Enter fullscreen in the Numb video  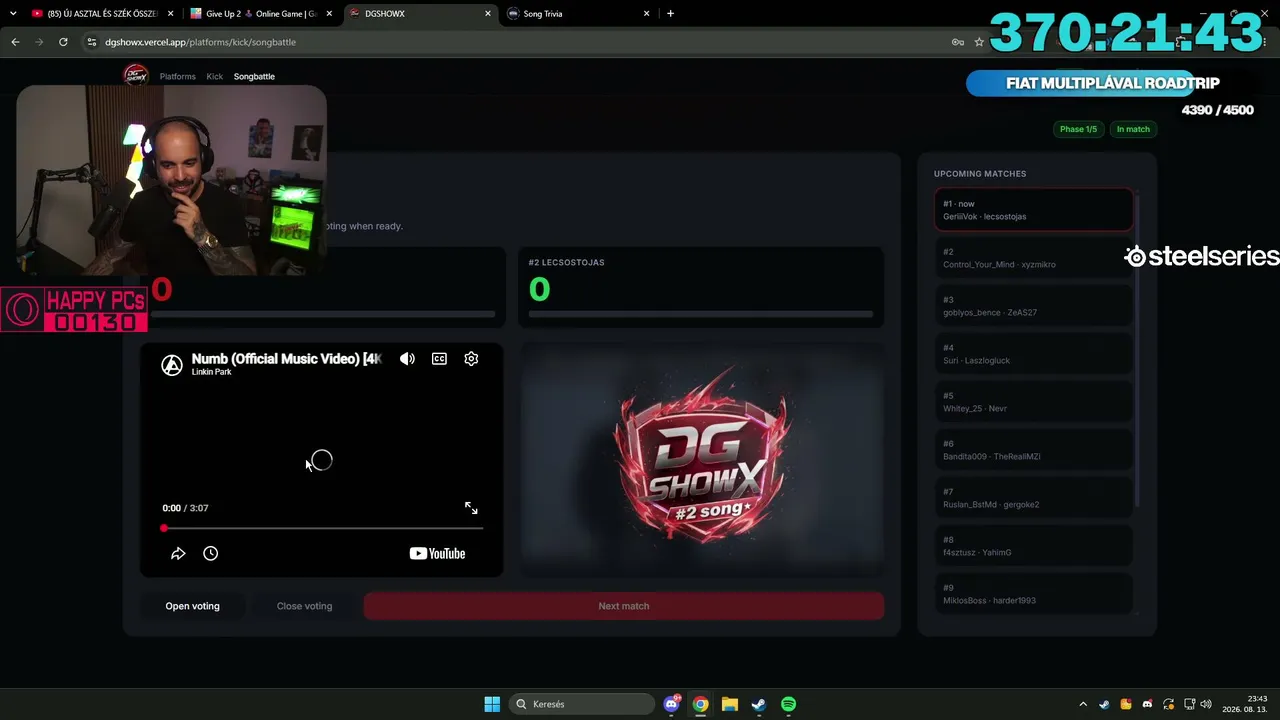tap(471, 508)
